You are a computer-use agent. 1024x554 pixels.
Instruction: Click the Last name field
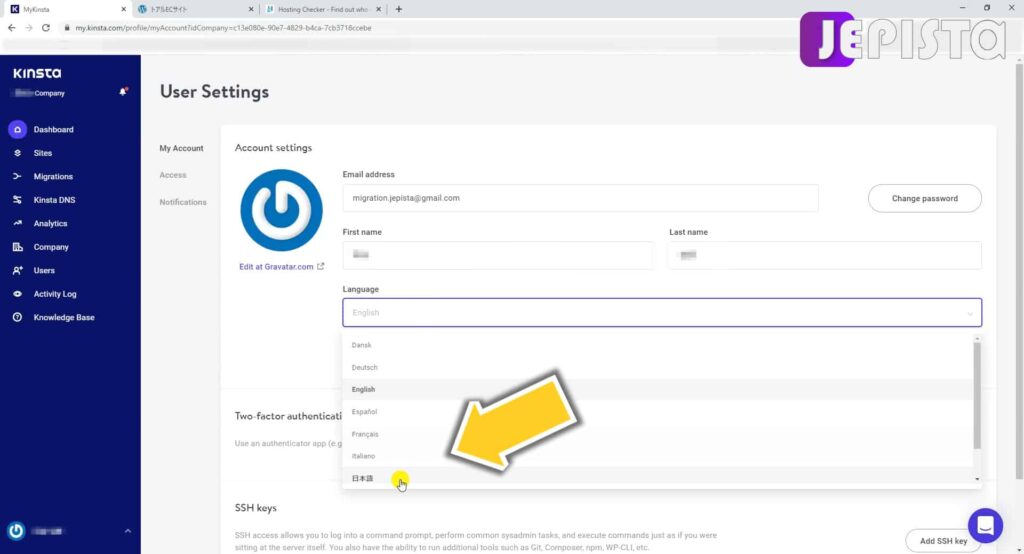pos(825,255)
